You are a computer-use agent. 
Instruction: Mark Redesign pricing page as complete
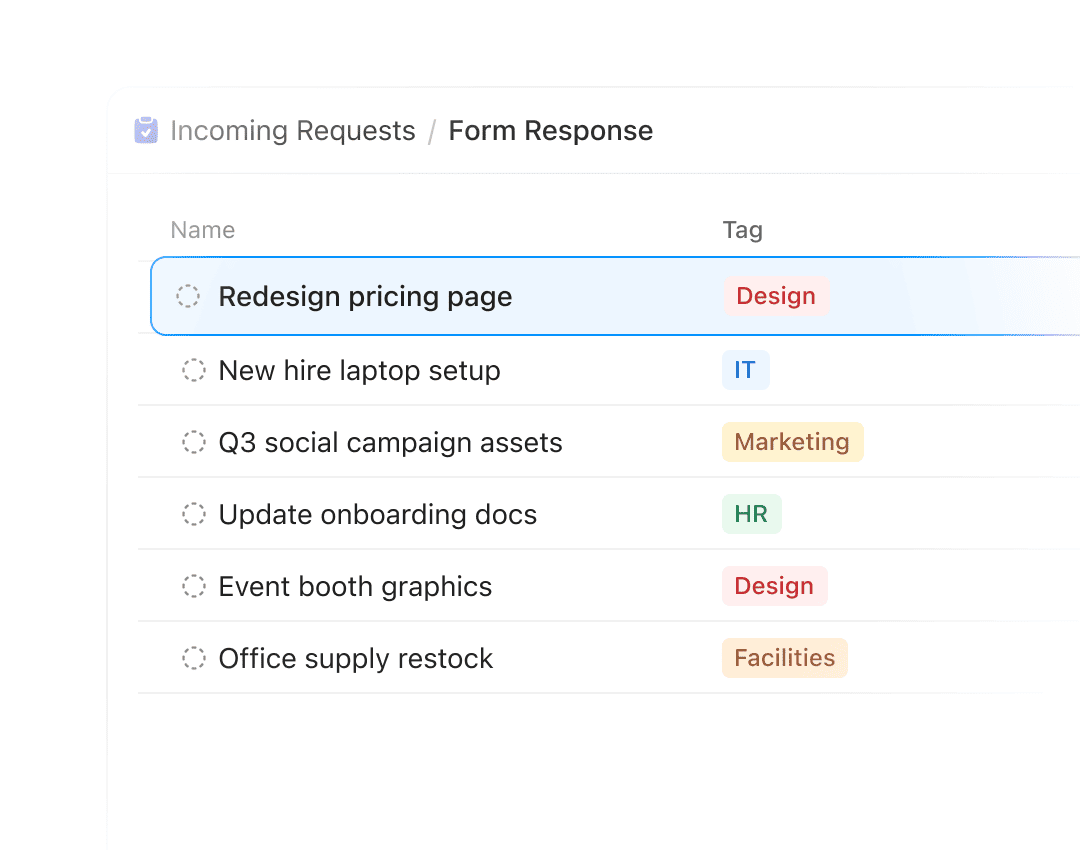click(187, 296)
